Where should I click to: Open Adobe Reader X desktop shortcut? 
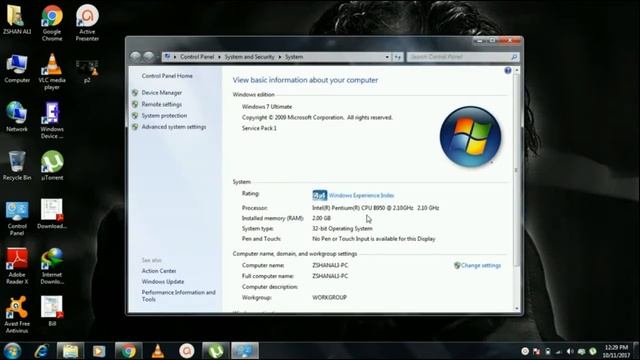[17, 266]
